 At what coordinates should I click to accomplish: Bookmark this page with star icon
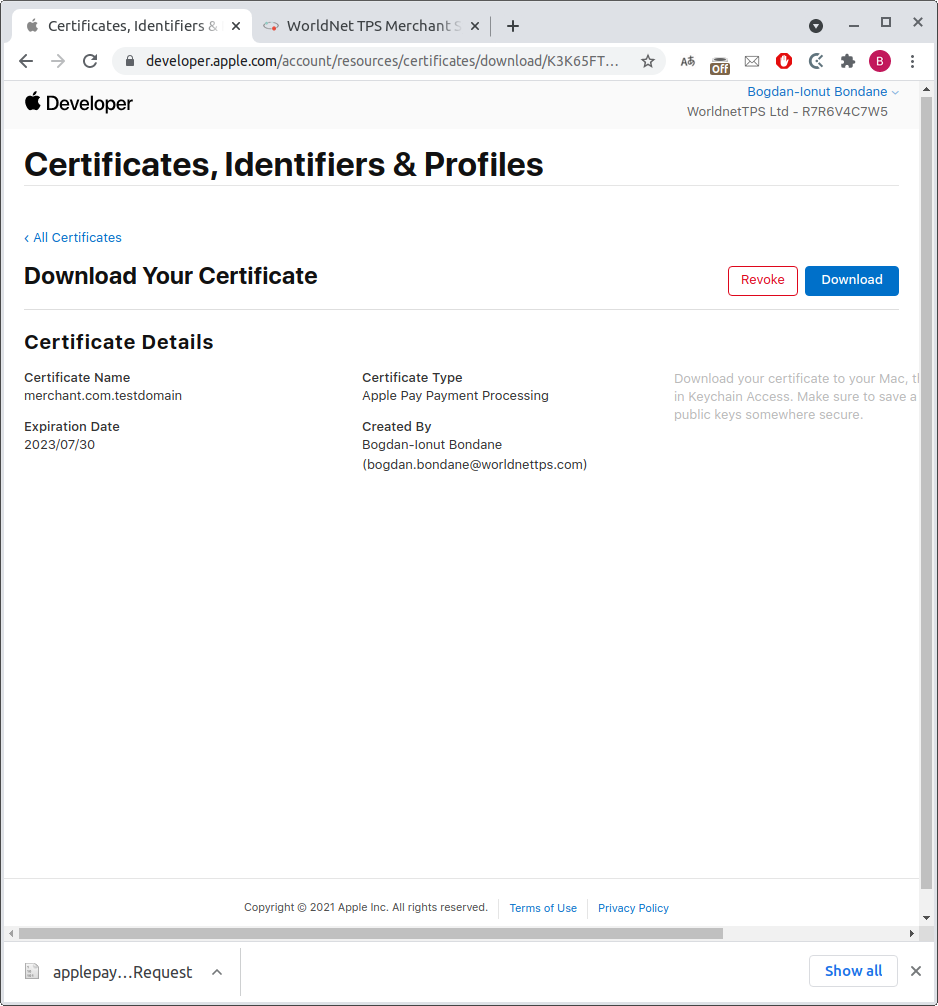coord(648,61)
